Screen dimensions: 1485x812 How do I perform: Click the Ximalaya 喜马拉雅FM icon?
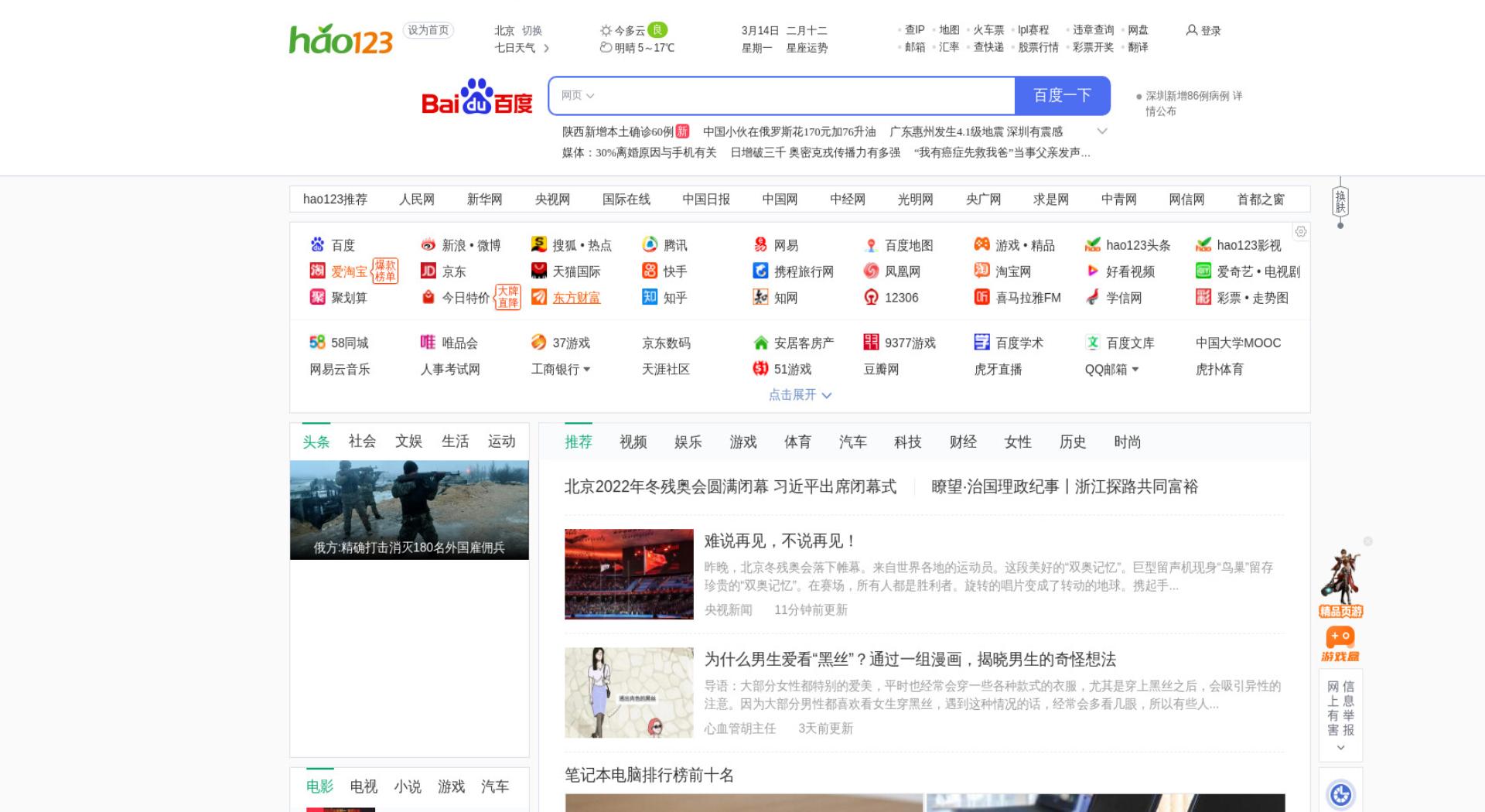pos(981,297)
